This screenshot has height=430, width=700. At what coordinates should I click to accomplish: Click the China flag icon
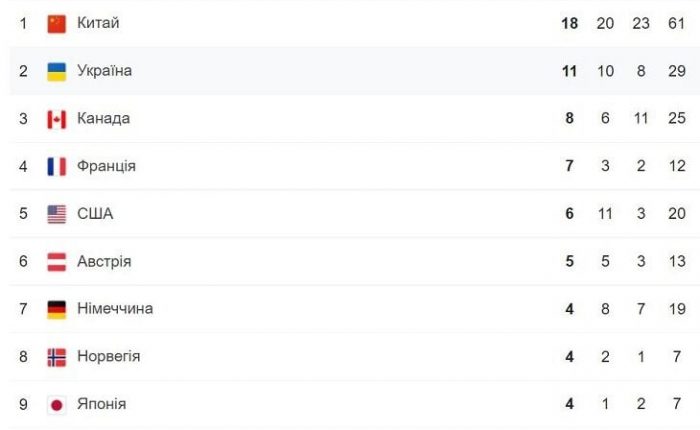[57, 24]
